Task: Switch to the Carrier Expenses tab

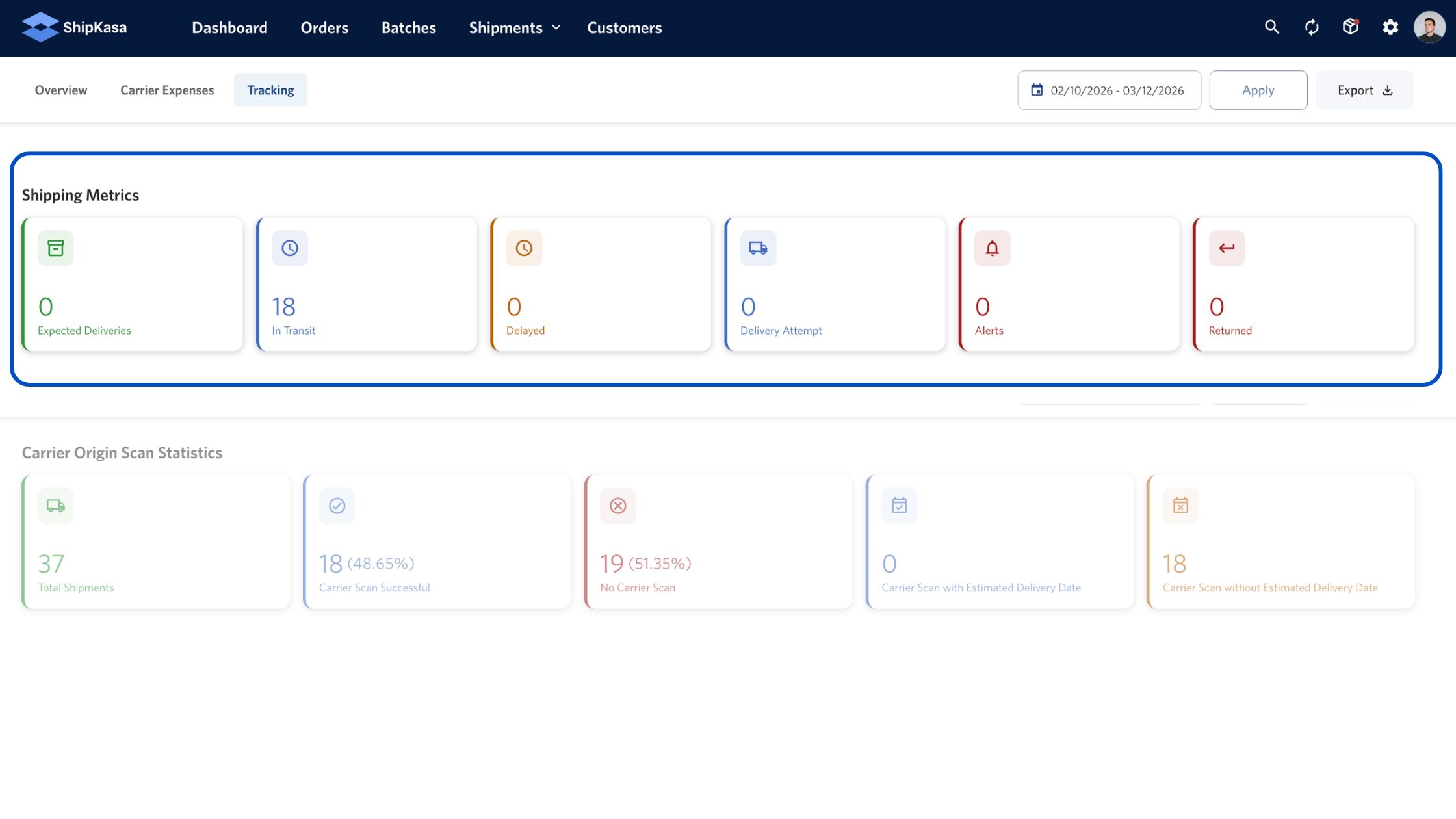Action: tap(167, 90)
